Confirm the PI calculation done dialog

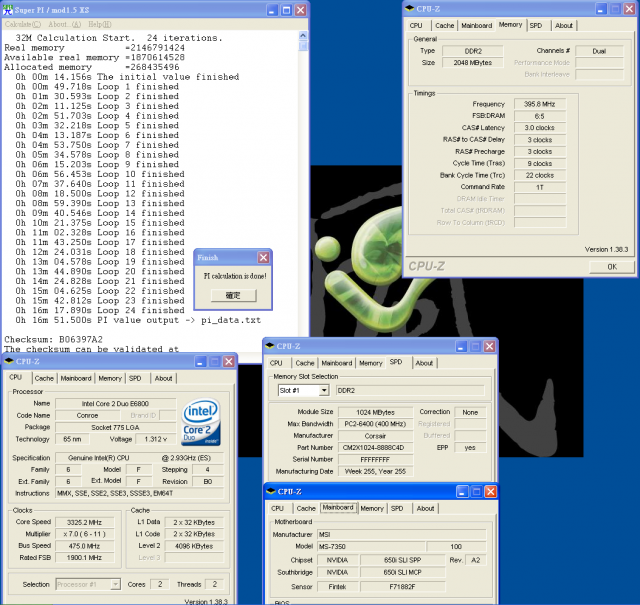click(x=233, y=295)
